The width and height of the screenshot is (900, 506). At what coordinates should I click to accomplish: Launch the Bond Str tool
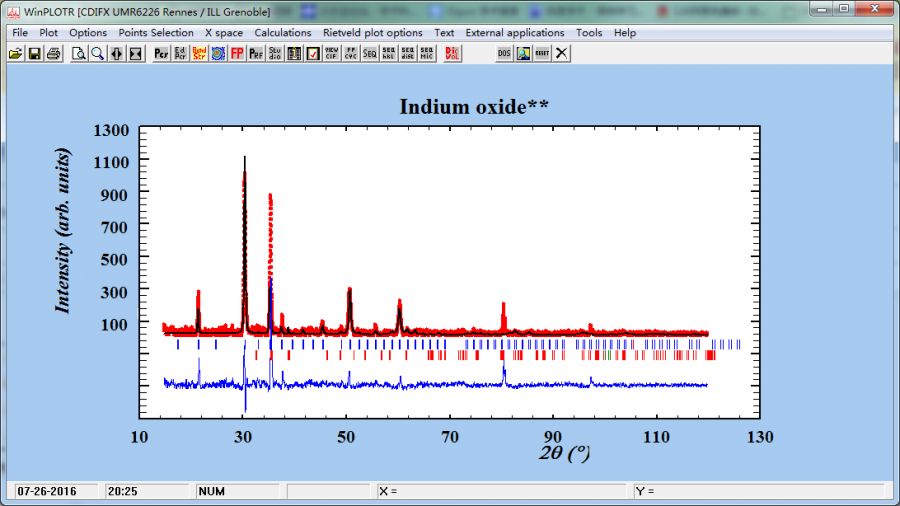click(199, 53)
